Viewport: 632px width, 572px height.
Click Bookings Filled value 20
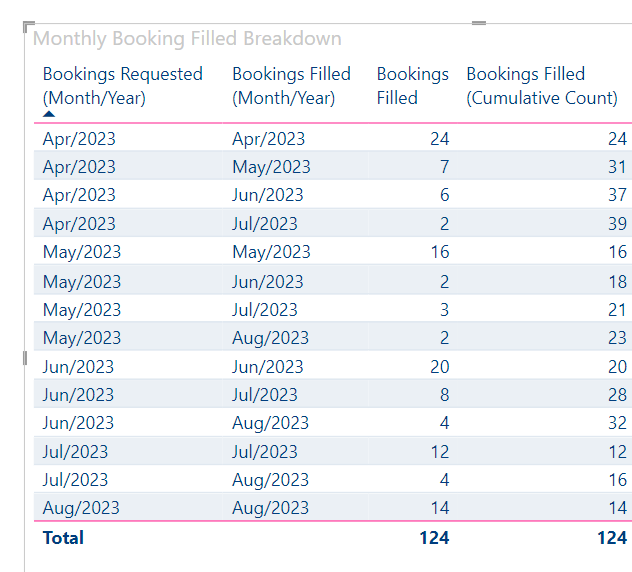(440, 367)
